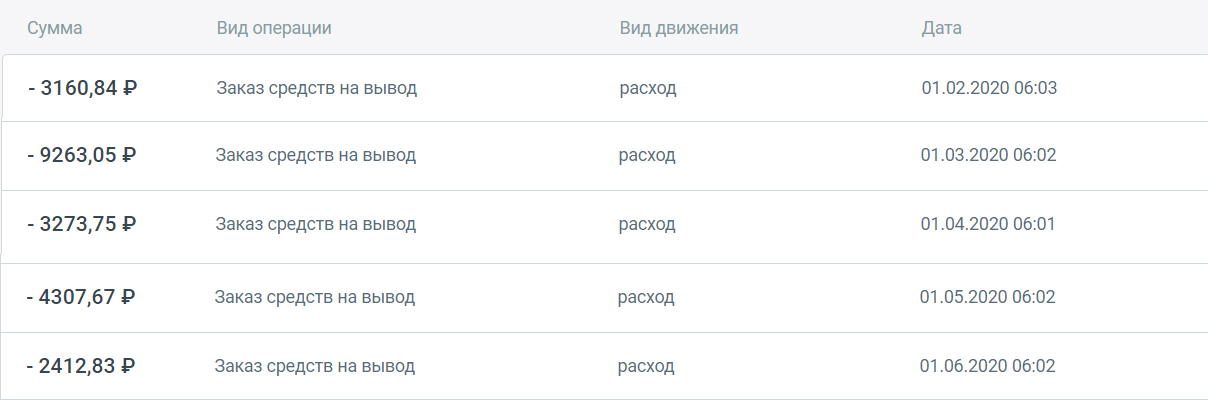
Task: Select the -3160,84 ₽ amount
Action: point(83,88)
